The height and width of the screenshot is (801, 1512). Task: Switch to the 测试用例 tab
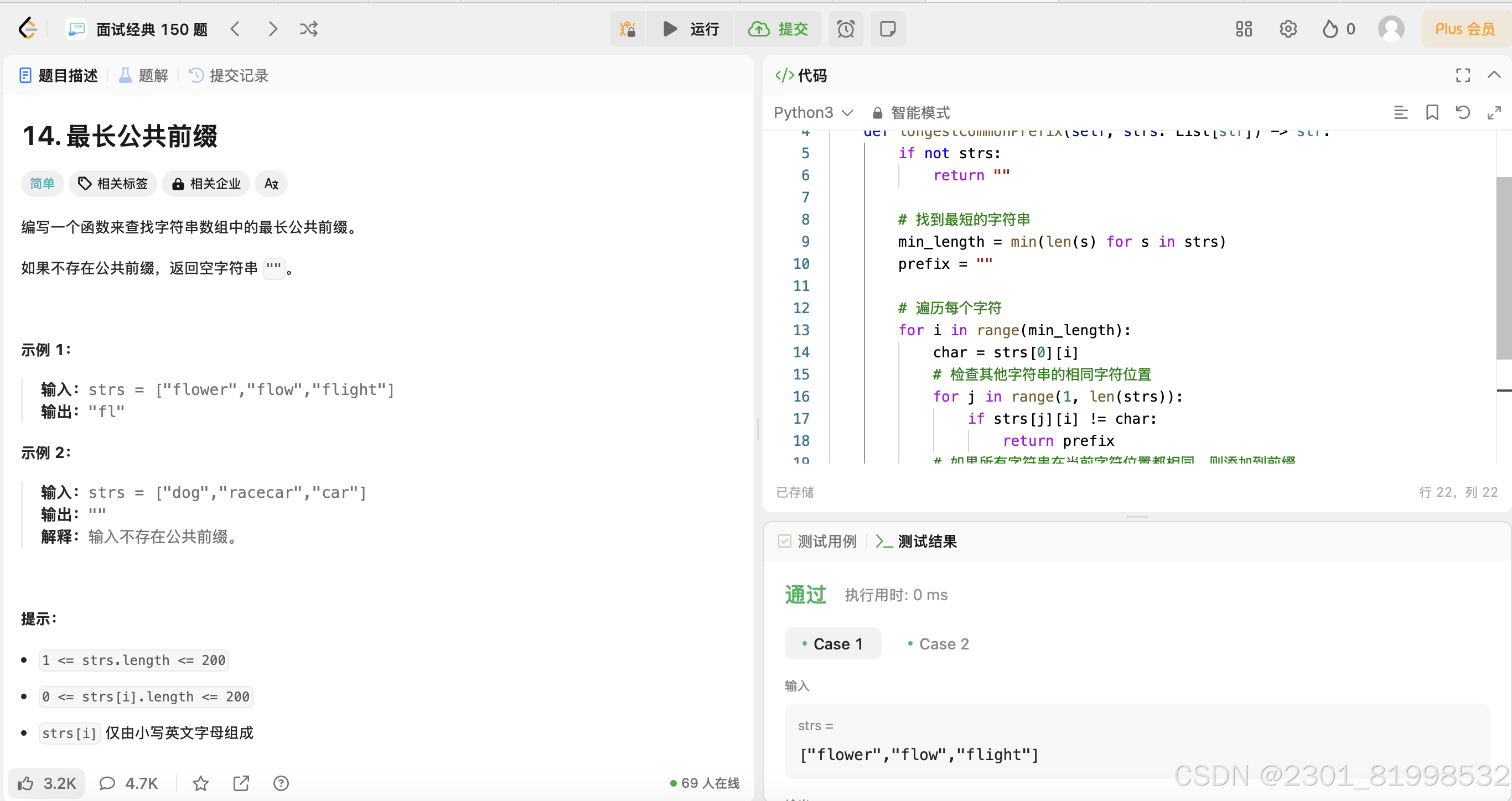pyautogui.click(x=817, y=540)
